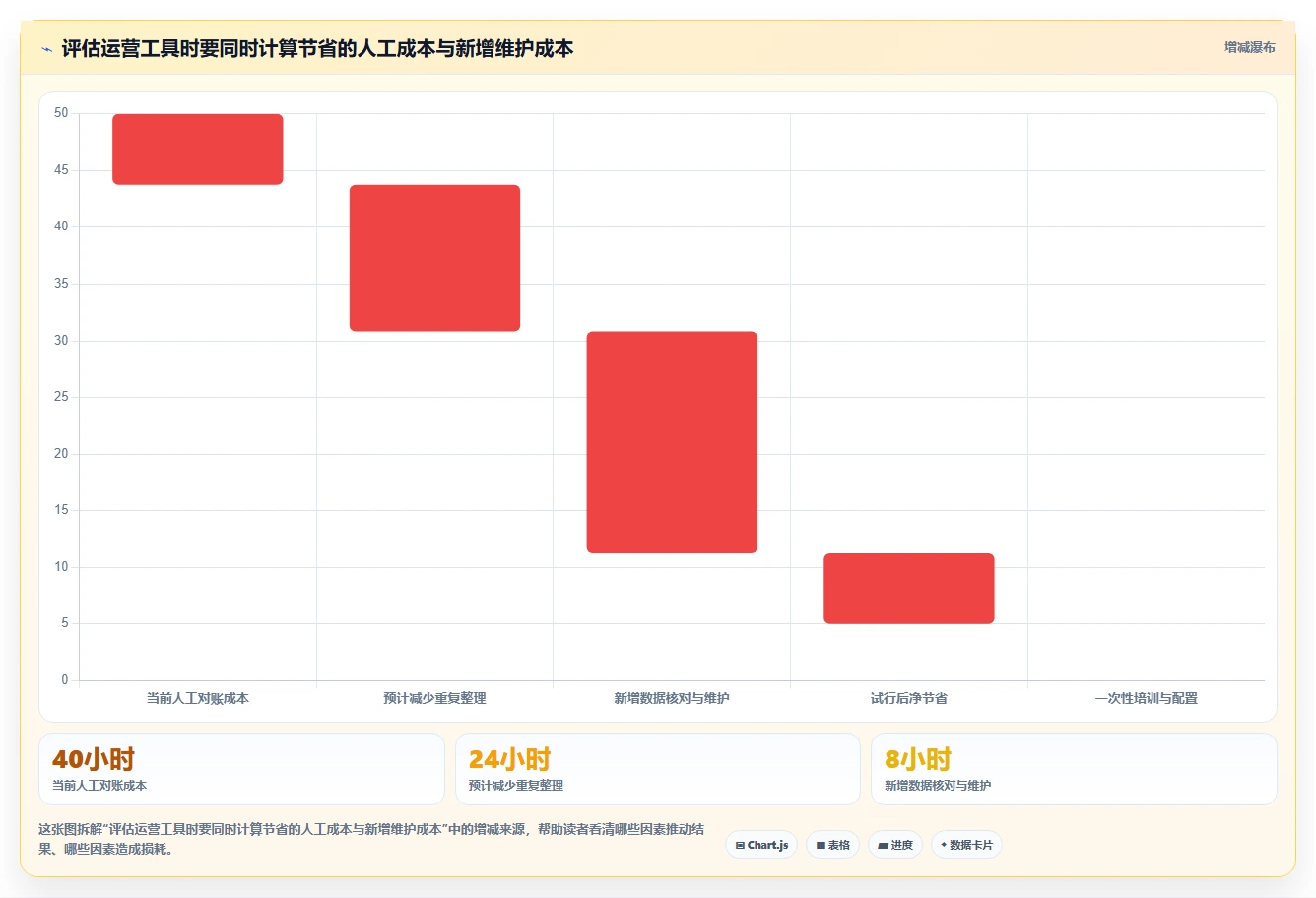Click y-axis tick value 35
The width and height of the screenshot is (1316, 898).
[61, 284]
